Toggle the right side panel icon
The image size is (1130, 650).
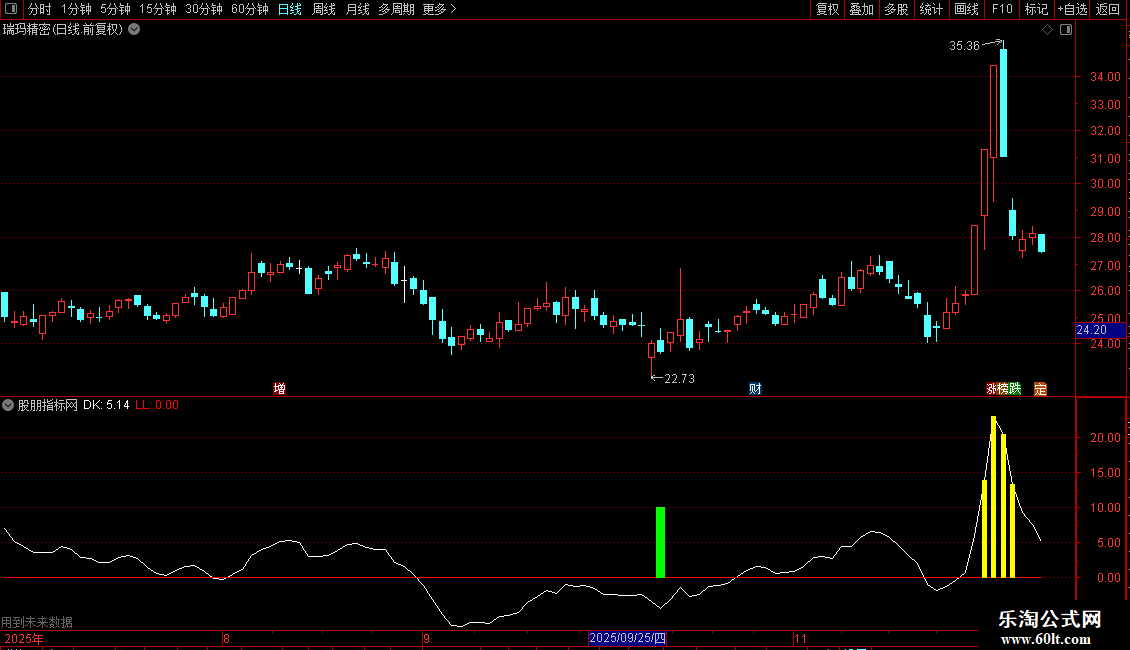click(x=1066, y=30)
